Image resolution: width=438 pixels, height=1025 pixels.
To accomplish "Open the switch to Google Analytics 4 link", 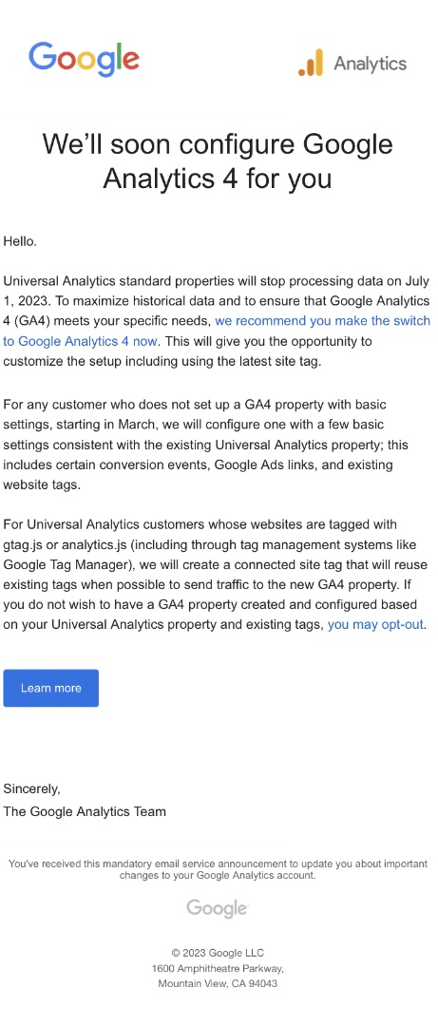I will point(216,331).
